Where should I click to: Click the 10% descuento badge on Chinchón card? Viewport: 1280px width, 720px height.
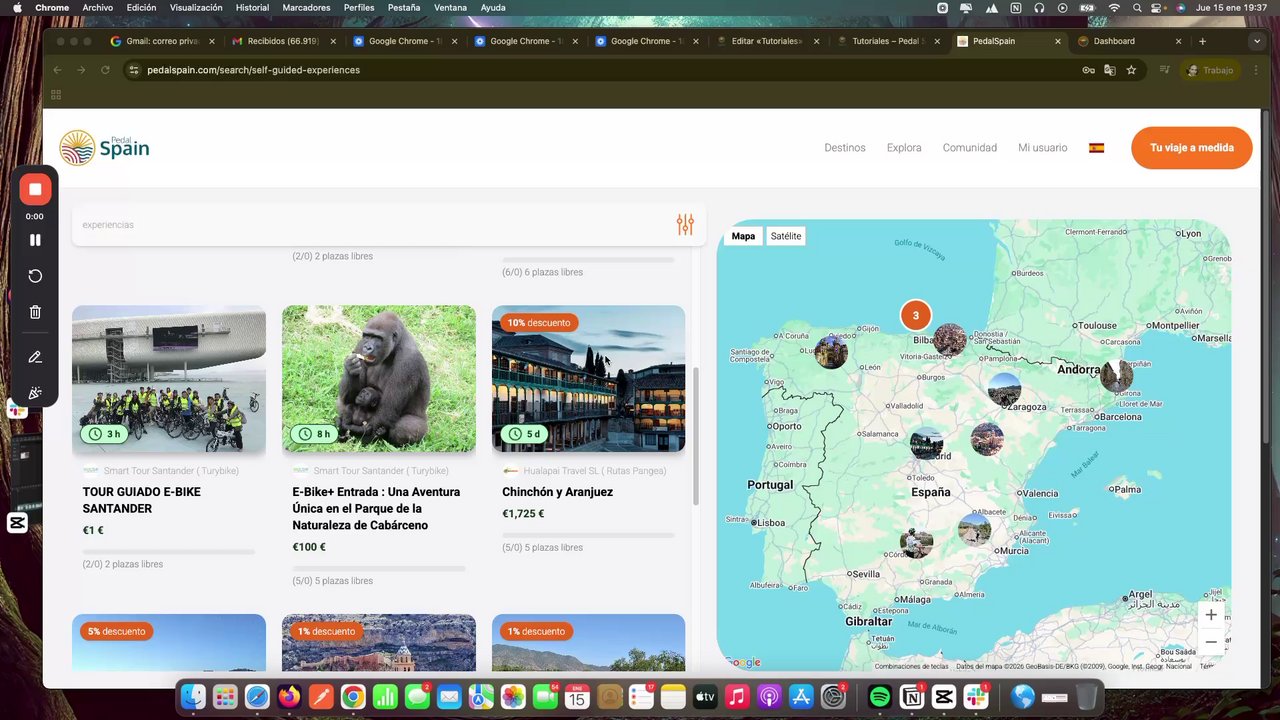pos(539,323)
